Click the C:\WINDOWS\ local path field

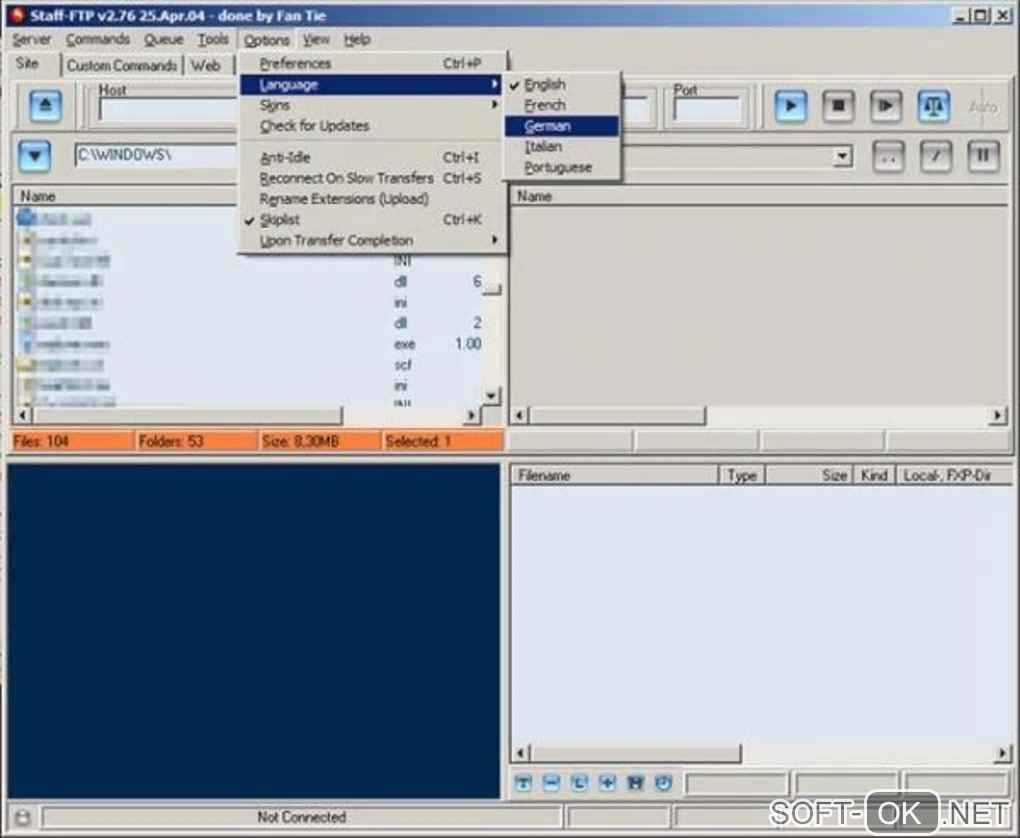point(156,156)
